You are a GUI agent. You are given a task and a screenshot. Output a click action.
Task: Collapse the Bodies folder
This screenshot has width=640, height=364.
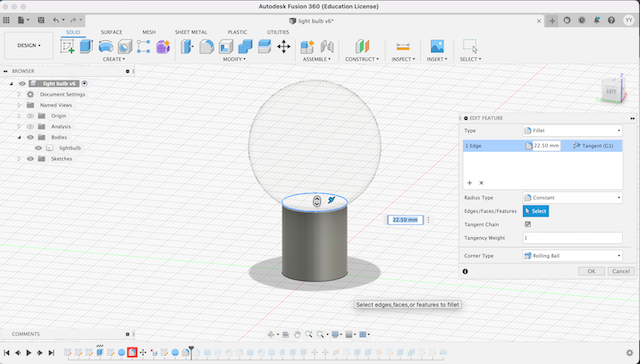click(x=19, y=138)
